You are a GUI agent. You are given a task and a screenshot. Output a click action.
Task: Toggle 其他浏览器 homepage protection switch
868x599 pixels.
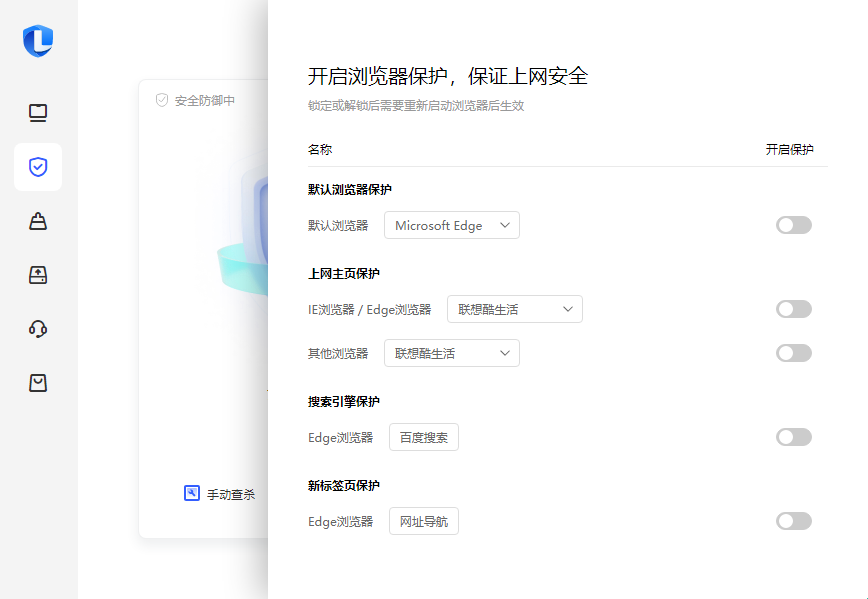[x=793, y=353]
